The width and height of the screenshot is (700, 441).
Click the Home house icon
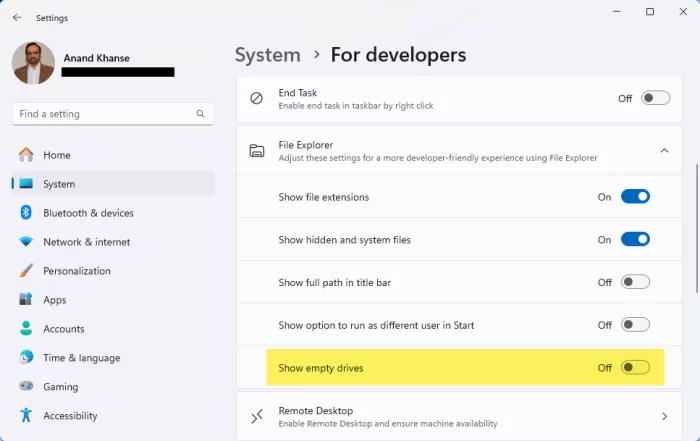click(x=26, y=154)
